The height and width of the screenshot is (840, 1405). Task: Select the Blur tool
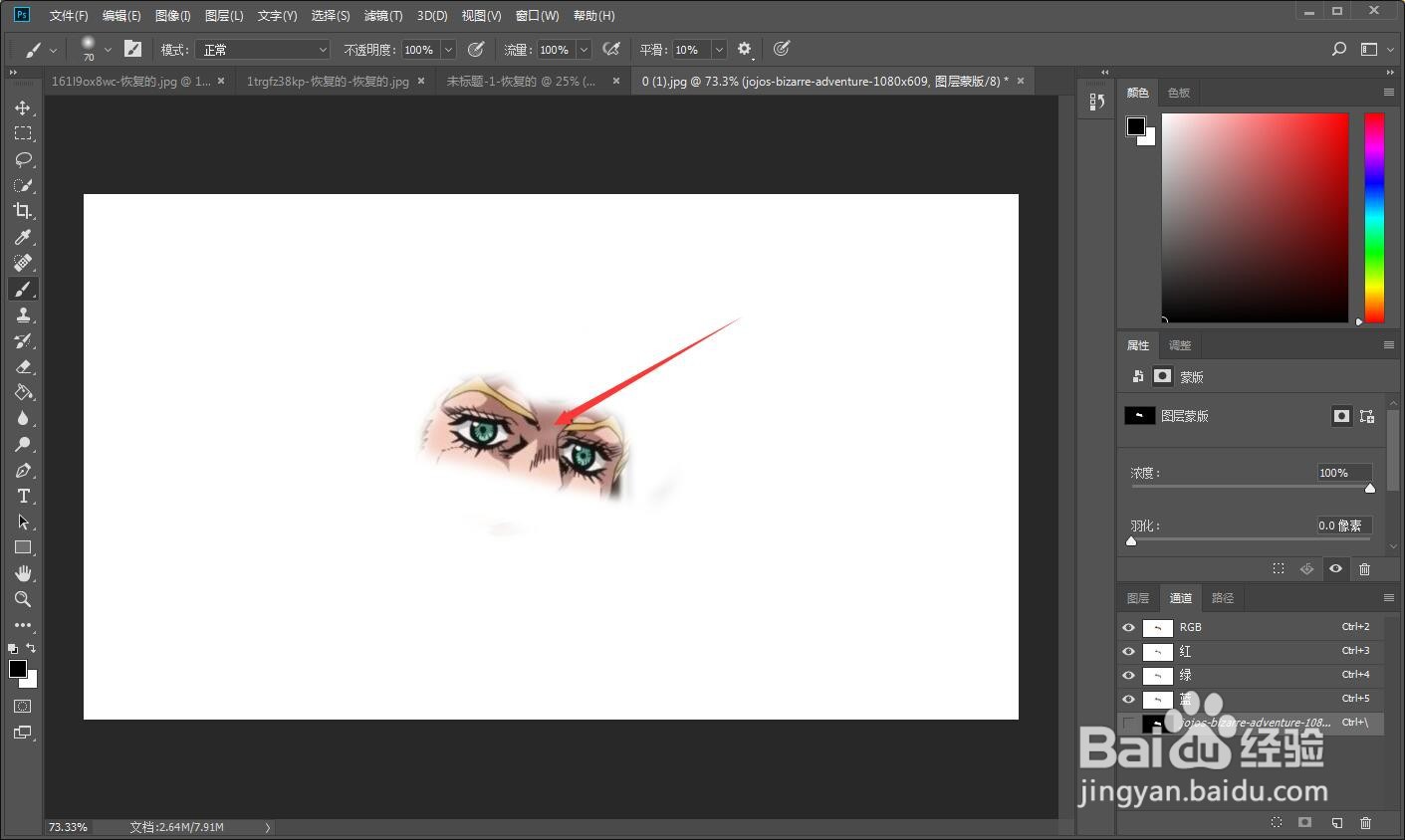click(x=23, y=418)
